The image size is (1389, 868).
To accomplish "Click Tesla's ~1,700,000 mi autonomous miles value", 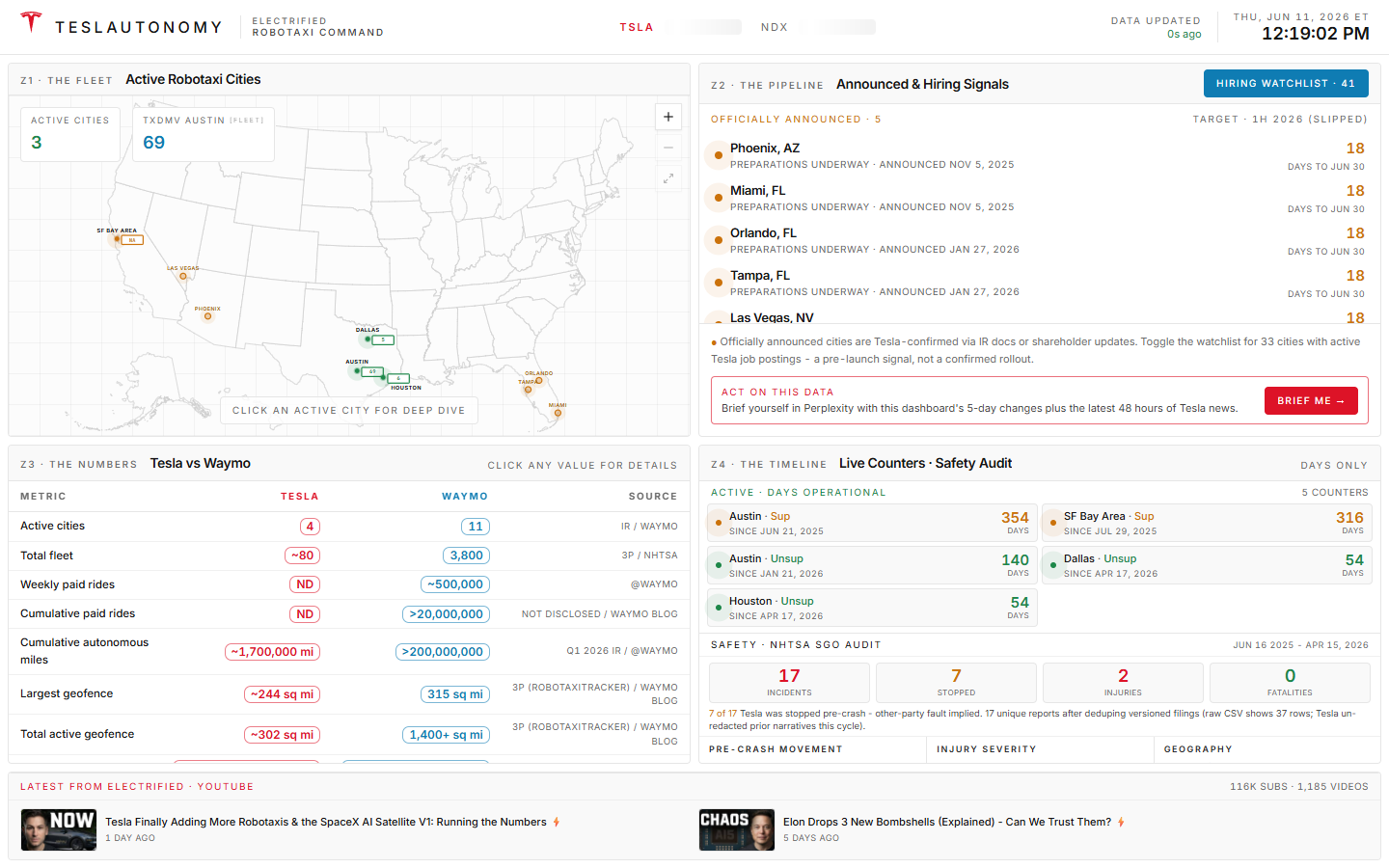I will coord(272,652).
